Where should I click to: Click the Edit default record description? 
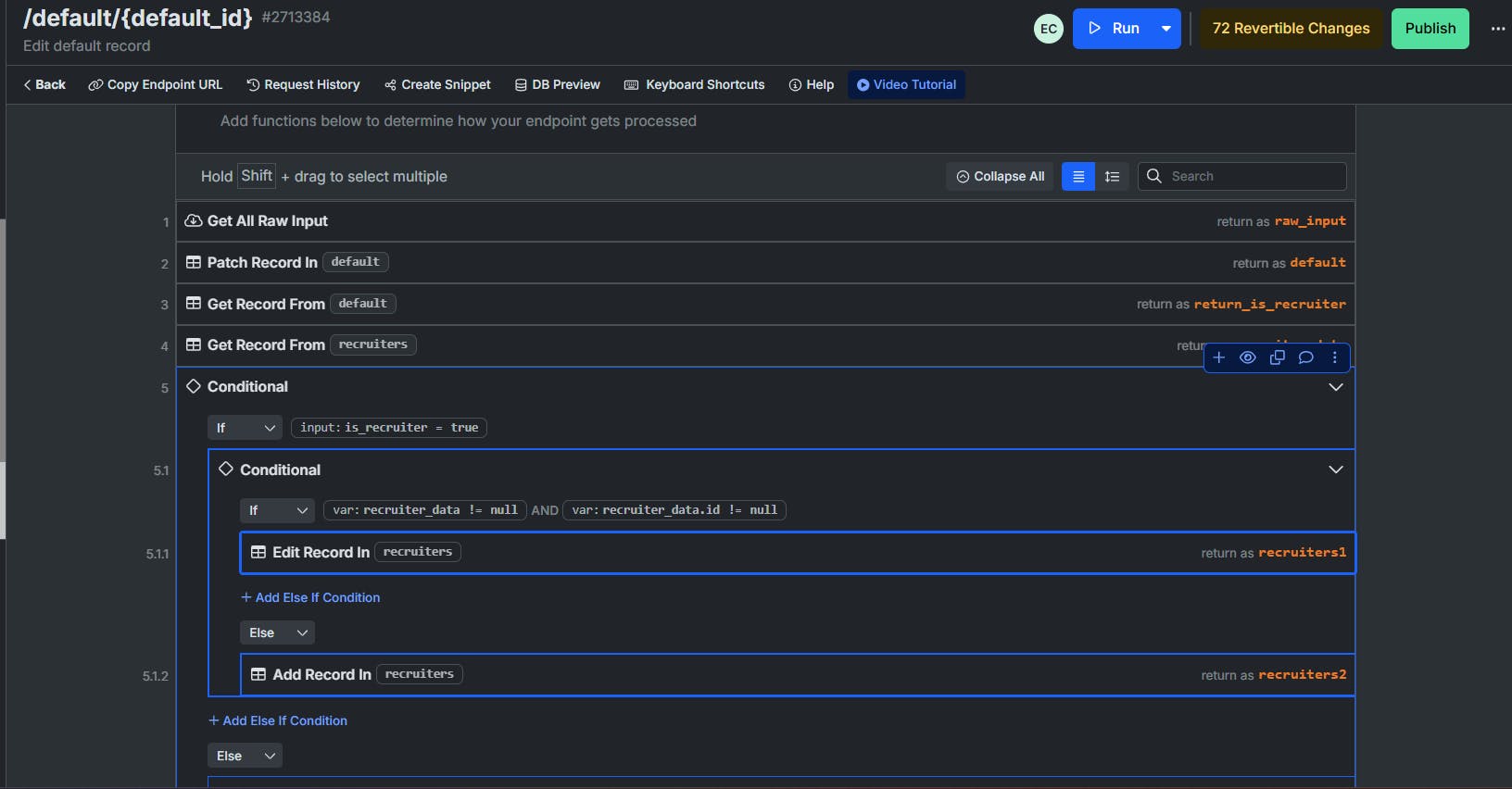point(86,46)
